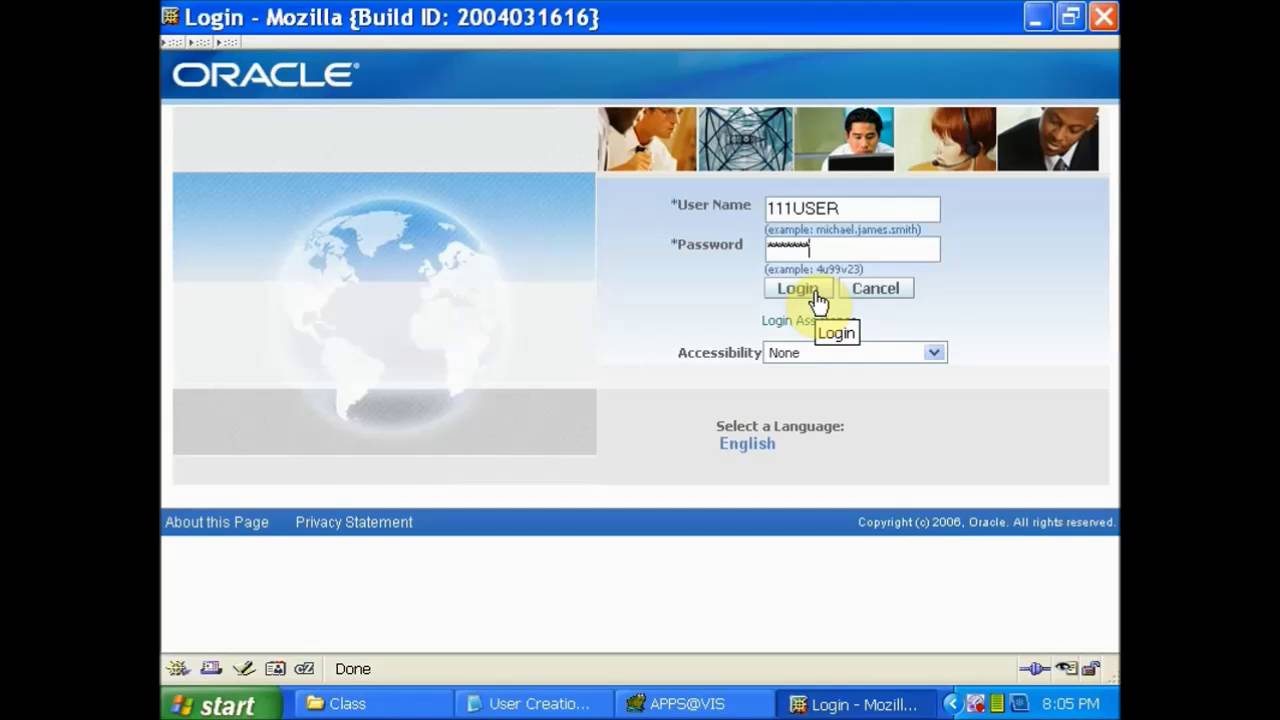Screen dimensions: 1280x720
Task: Click the Select a Language label
Action: click(x=780, y=426)
